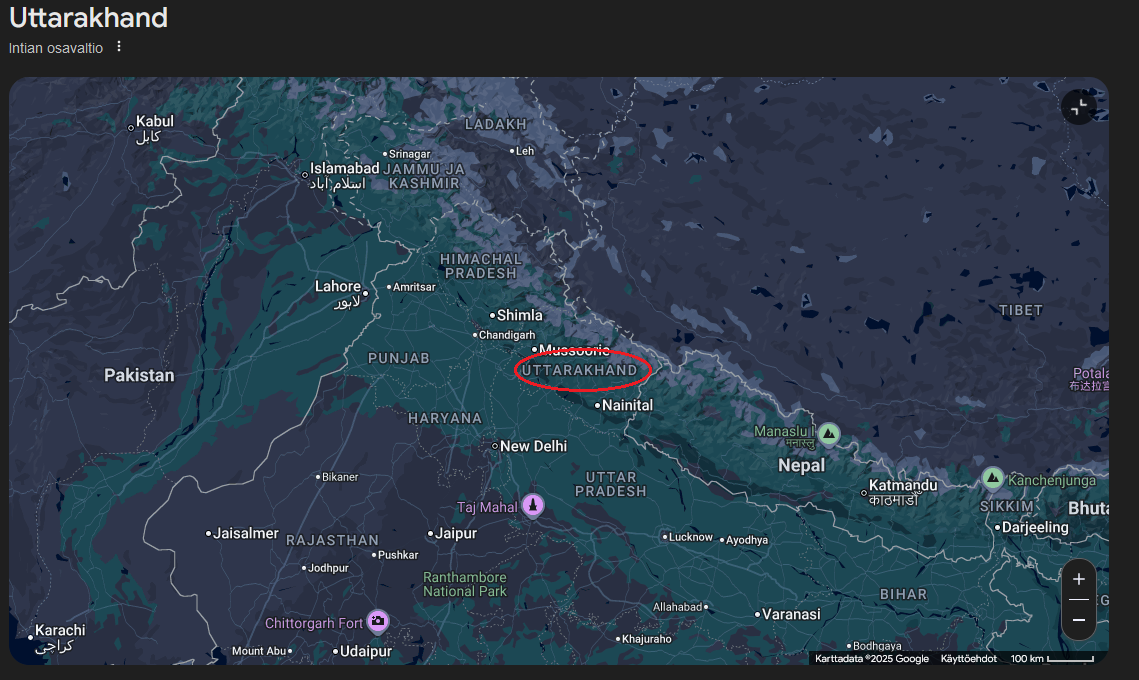Image resolution: width=1139 pixels, height=680 pixels.
Task: Click the Lahore city label
Action: coord(338,286)
